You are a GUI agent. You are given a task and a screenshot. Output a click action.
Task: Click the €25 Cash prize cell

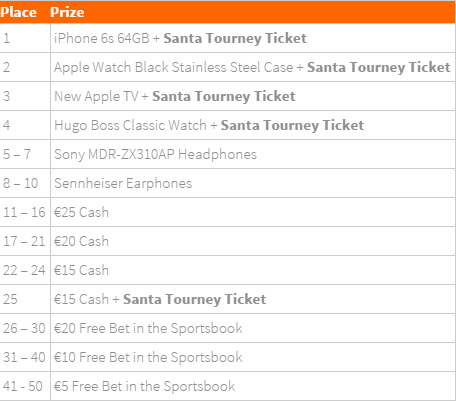[253, 212]
